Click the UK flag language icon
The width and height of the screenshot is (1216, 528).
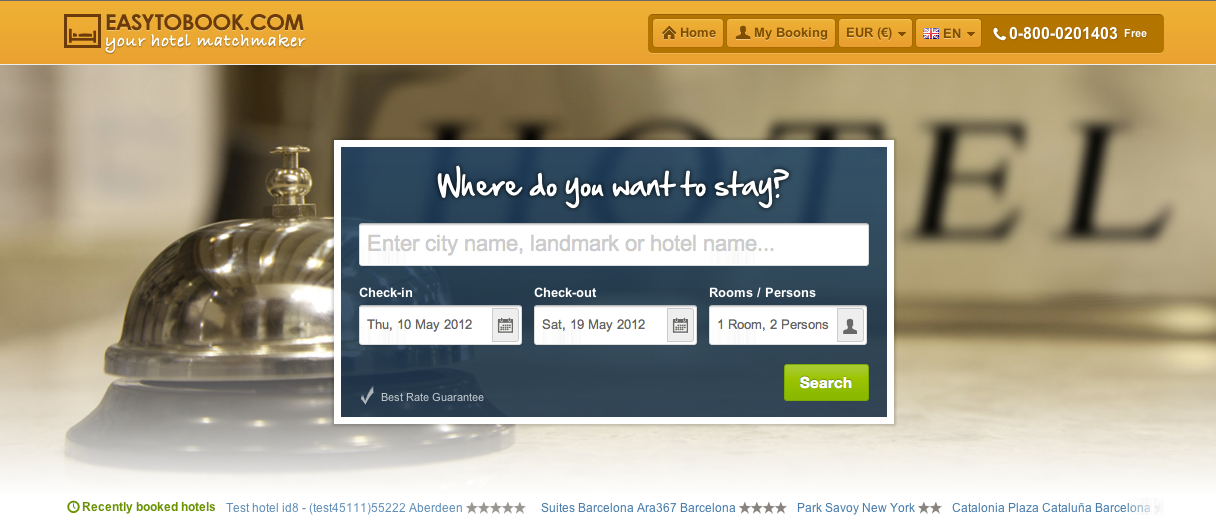(x=931, y=33)
